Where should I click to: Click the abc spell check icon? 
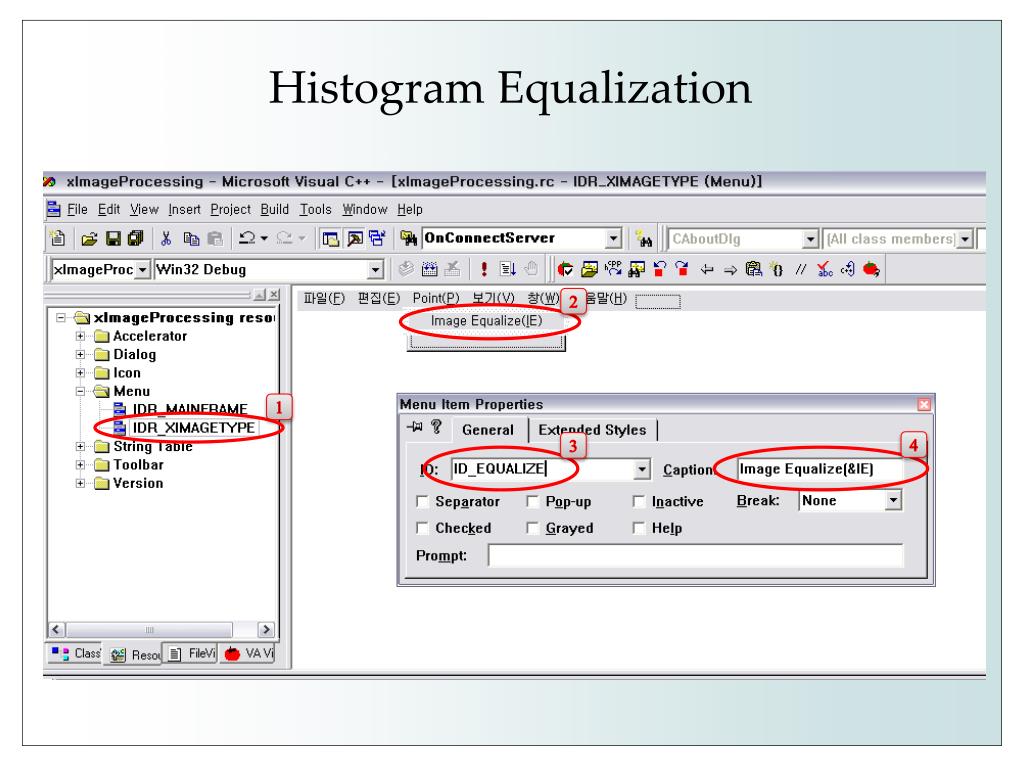point(825,269)
